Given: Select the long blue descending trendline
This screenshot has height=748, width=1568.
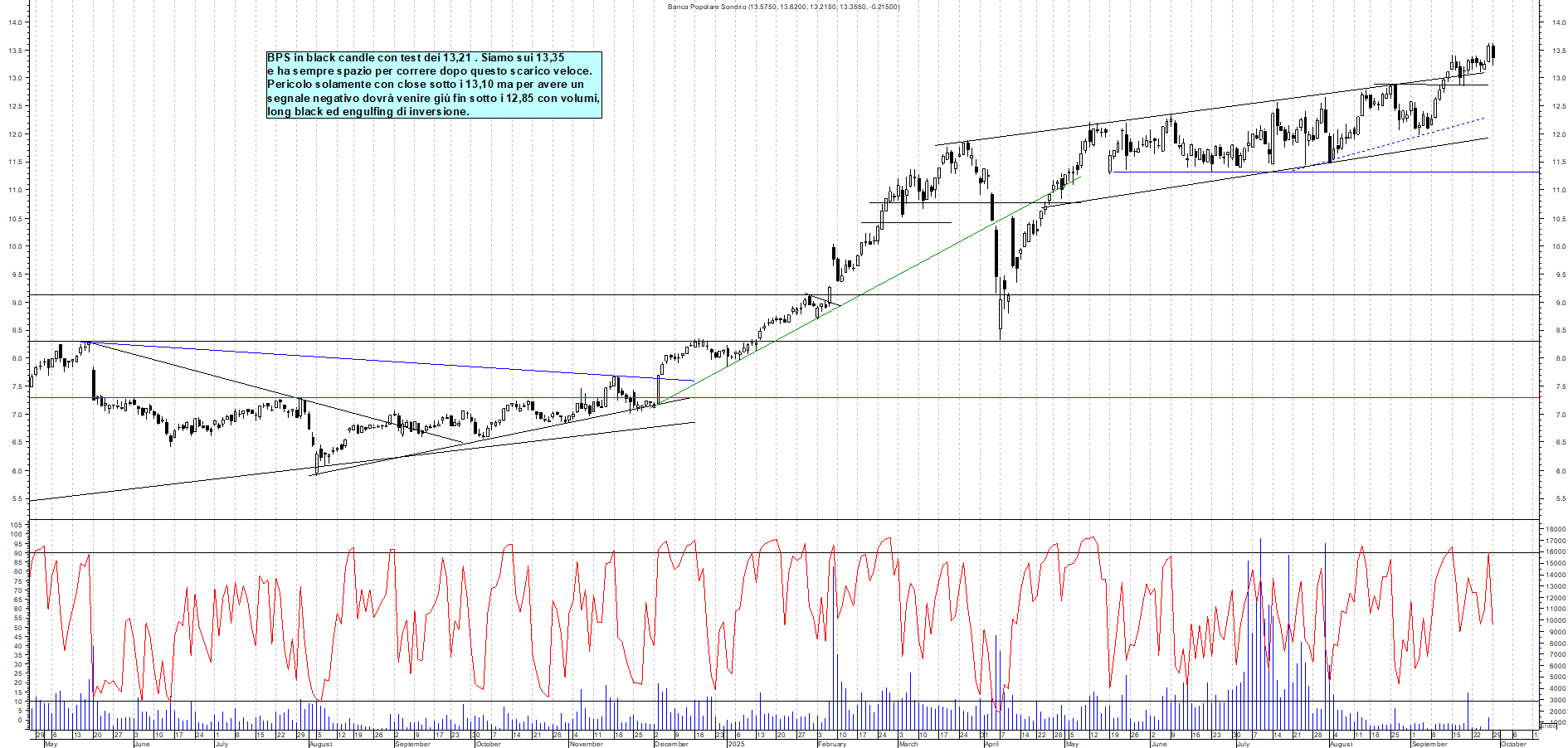Looking at the screenshot, I should tap(390, 361).
